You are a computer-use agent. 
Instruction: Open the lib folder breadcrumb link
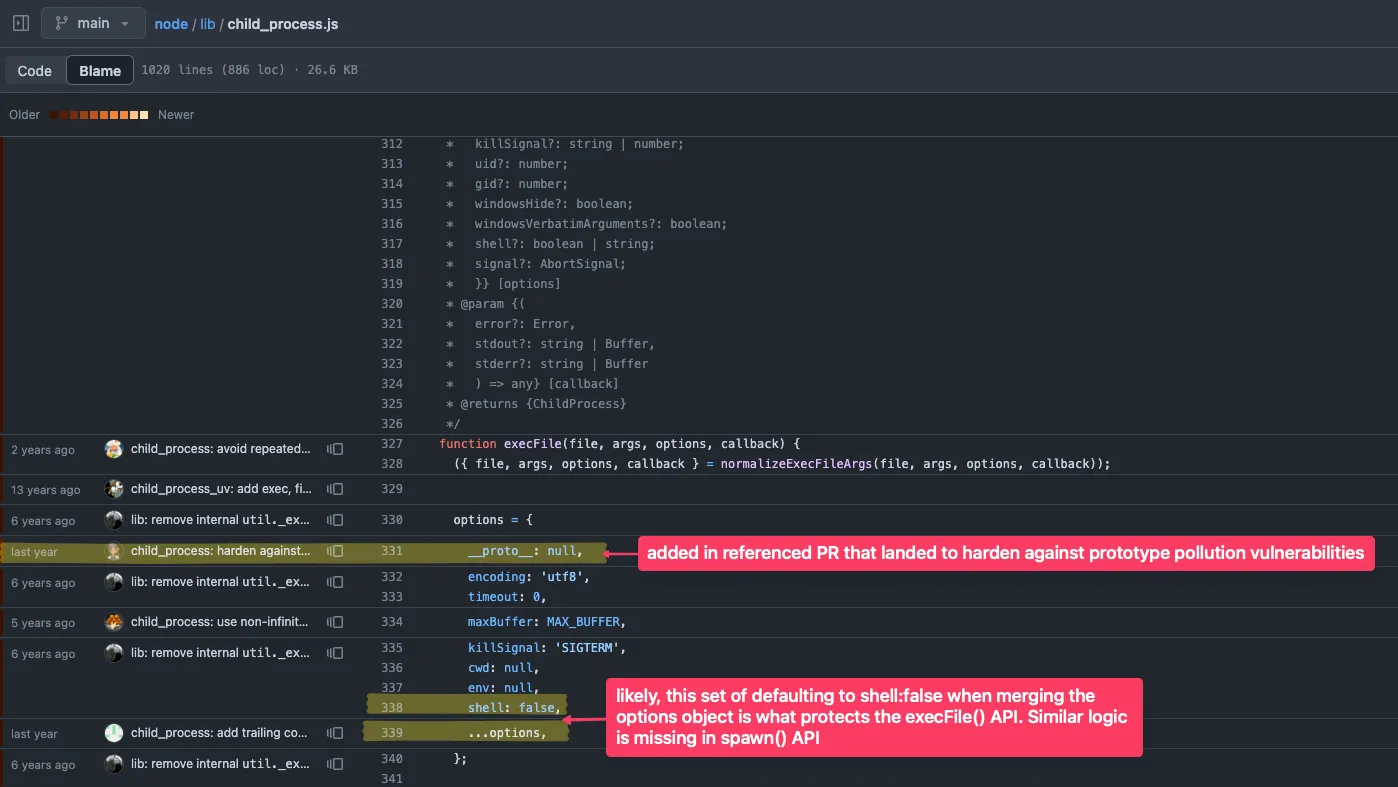click(x=207, y=24)
